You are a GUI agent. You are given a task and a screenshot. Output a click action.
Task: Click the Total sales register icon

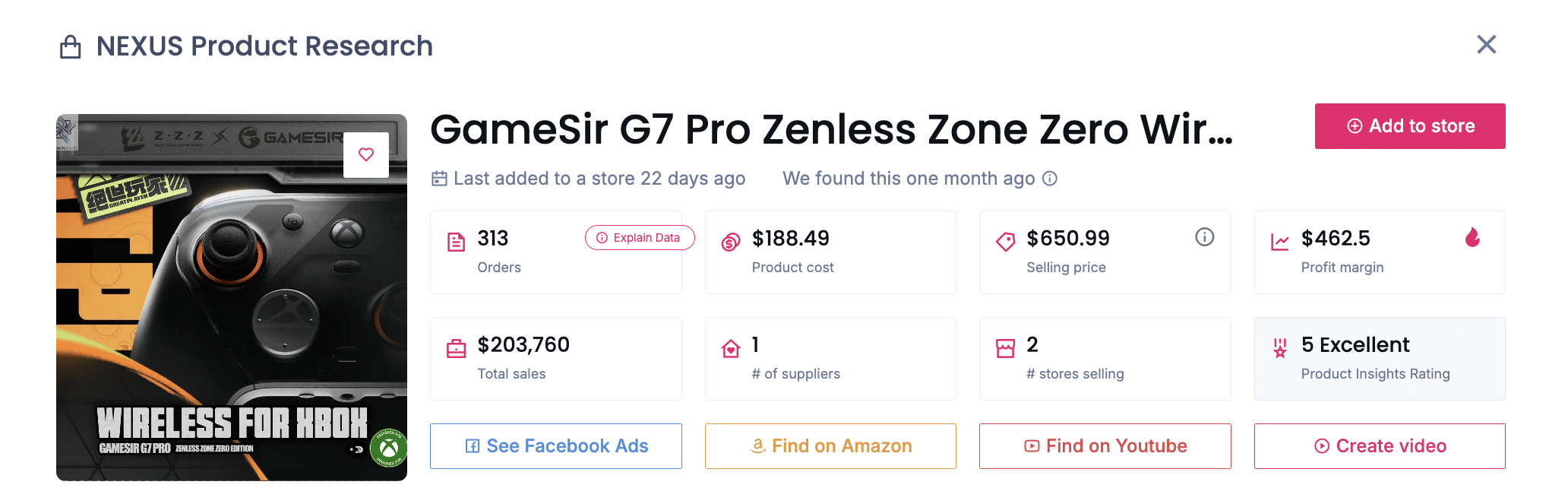(x=456, y=349)
